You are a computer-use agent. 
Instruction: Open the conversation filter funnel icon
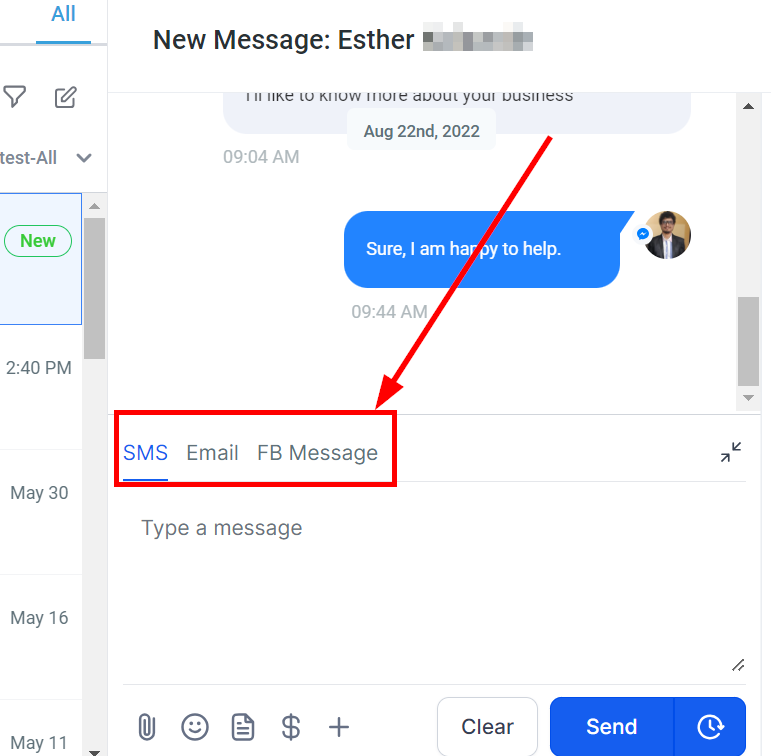point(15,96)
